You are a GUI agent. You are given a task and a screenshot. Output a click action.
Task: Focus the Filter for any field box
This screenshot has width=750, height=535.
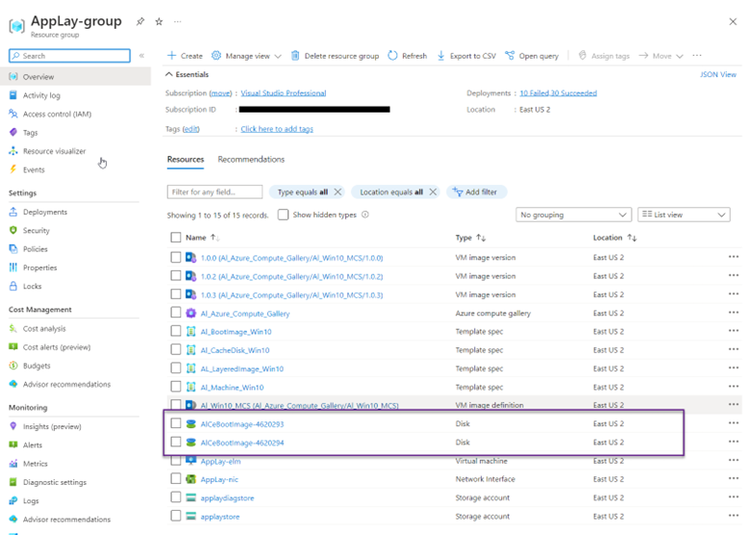point(215,192)
